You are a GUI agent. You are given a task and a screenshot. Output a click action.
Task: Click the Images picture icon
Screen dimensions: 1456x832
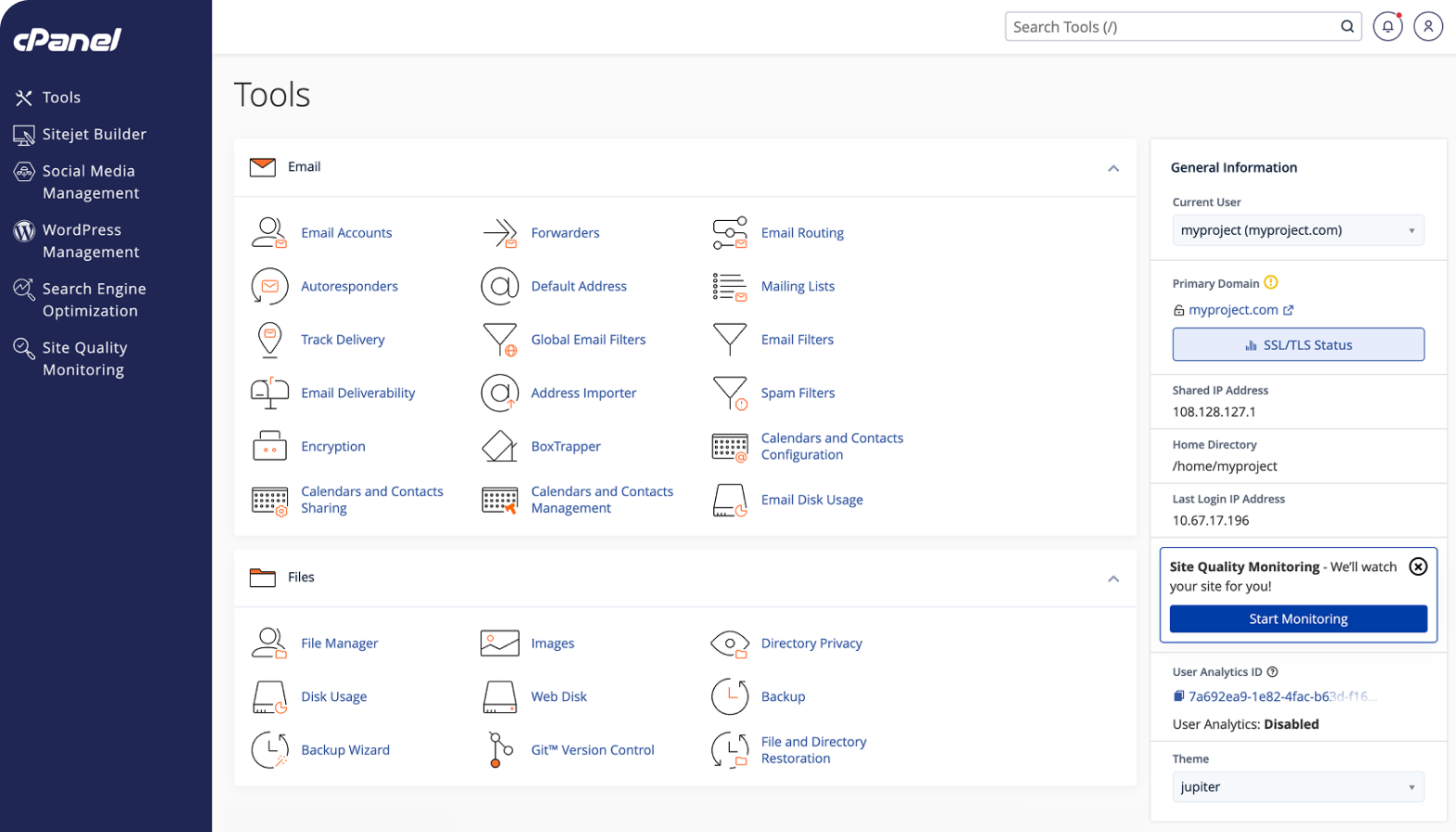click(x=500, y=643)
